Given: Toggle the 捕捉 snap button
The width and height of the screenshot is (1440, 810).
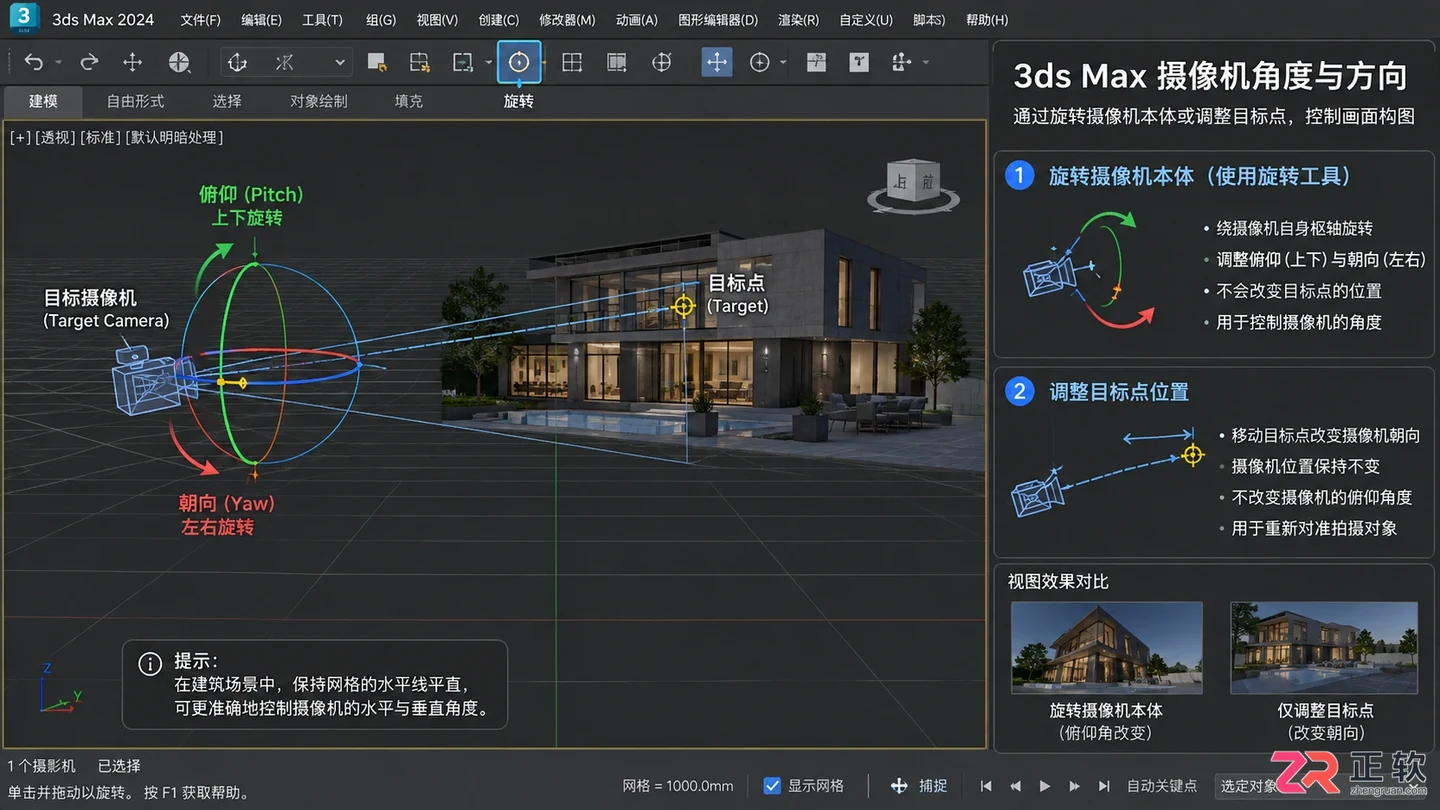Looking at the screenshot, I should point(919,786).
